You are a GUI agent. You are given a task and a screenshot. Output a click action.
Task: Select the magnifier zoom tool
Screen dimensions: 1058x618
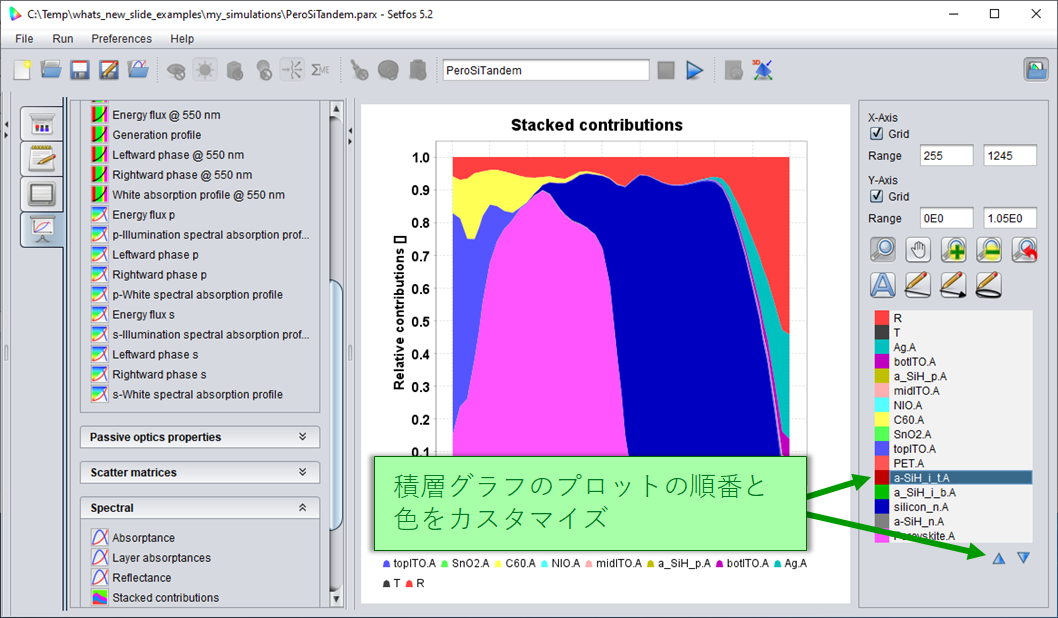[x=883, y=250]
